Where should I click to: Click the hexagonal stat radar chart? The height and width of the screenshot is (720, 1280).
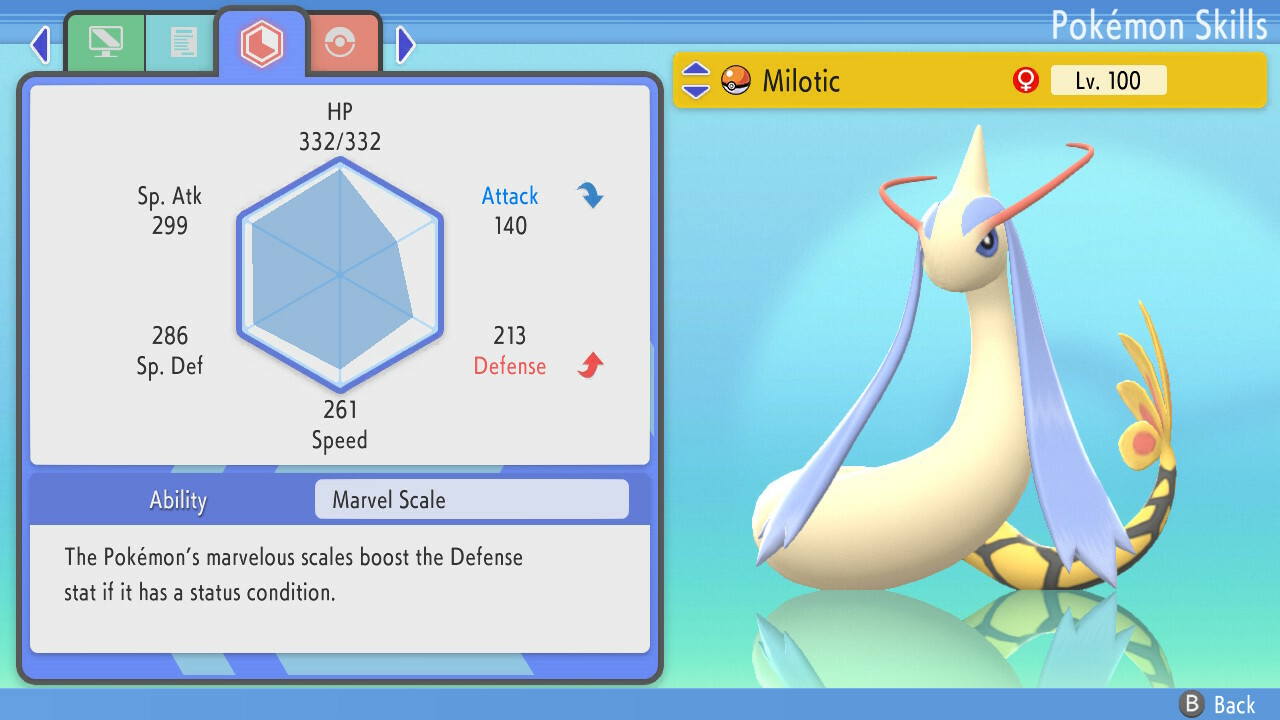[x=340, y=274]
